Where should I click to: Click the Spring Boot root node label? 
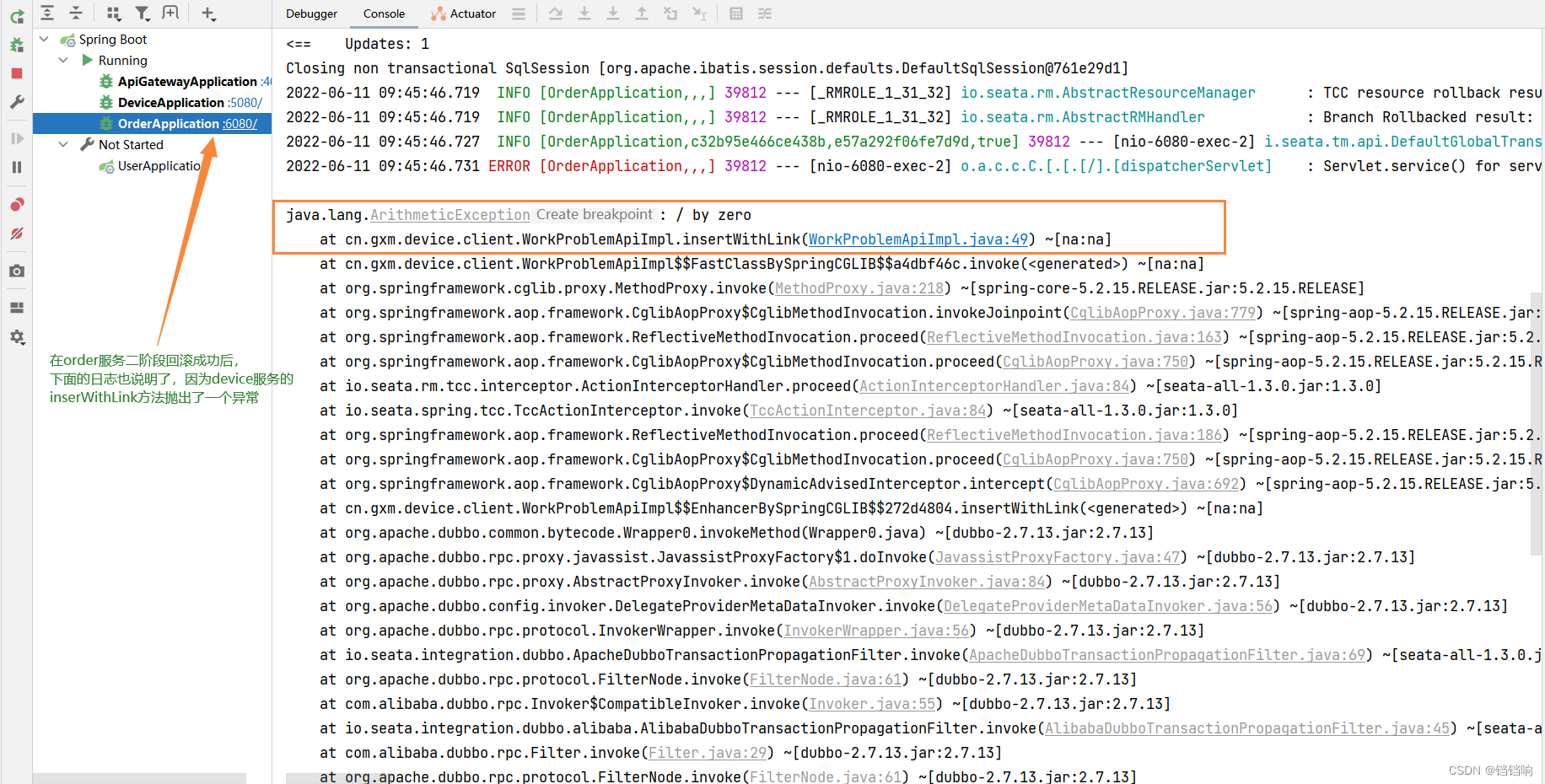coord(113,39)
